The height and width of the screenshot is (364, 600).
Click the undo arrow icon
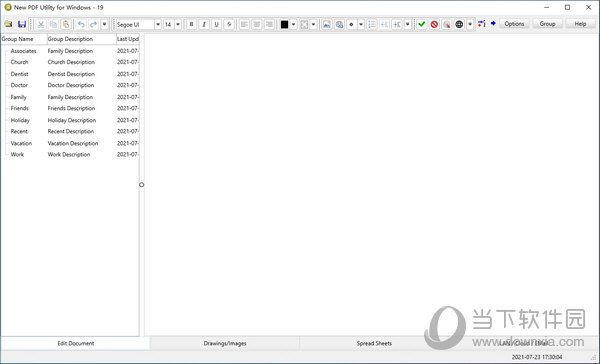81,24
